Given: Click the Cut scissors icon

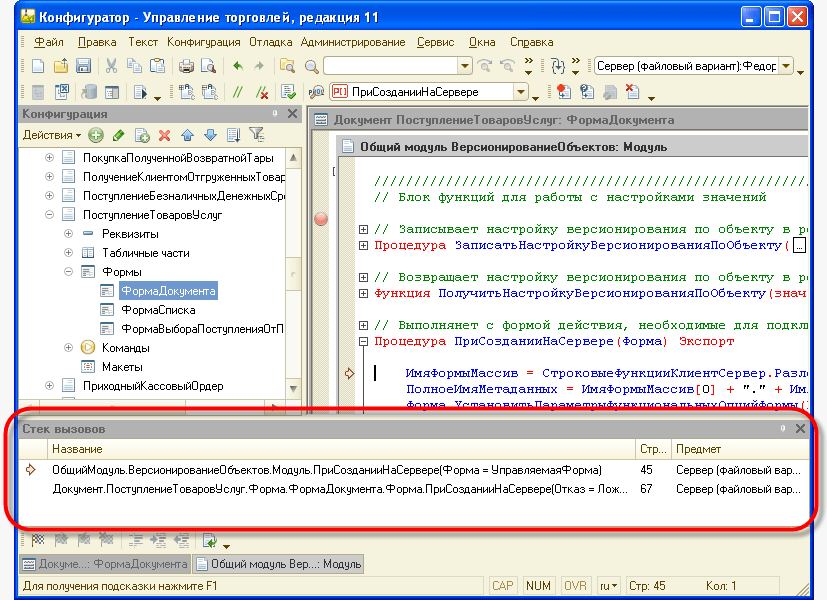Looking at the screenshot, I should (x=111, y=66).
